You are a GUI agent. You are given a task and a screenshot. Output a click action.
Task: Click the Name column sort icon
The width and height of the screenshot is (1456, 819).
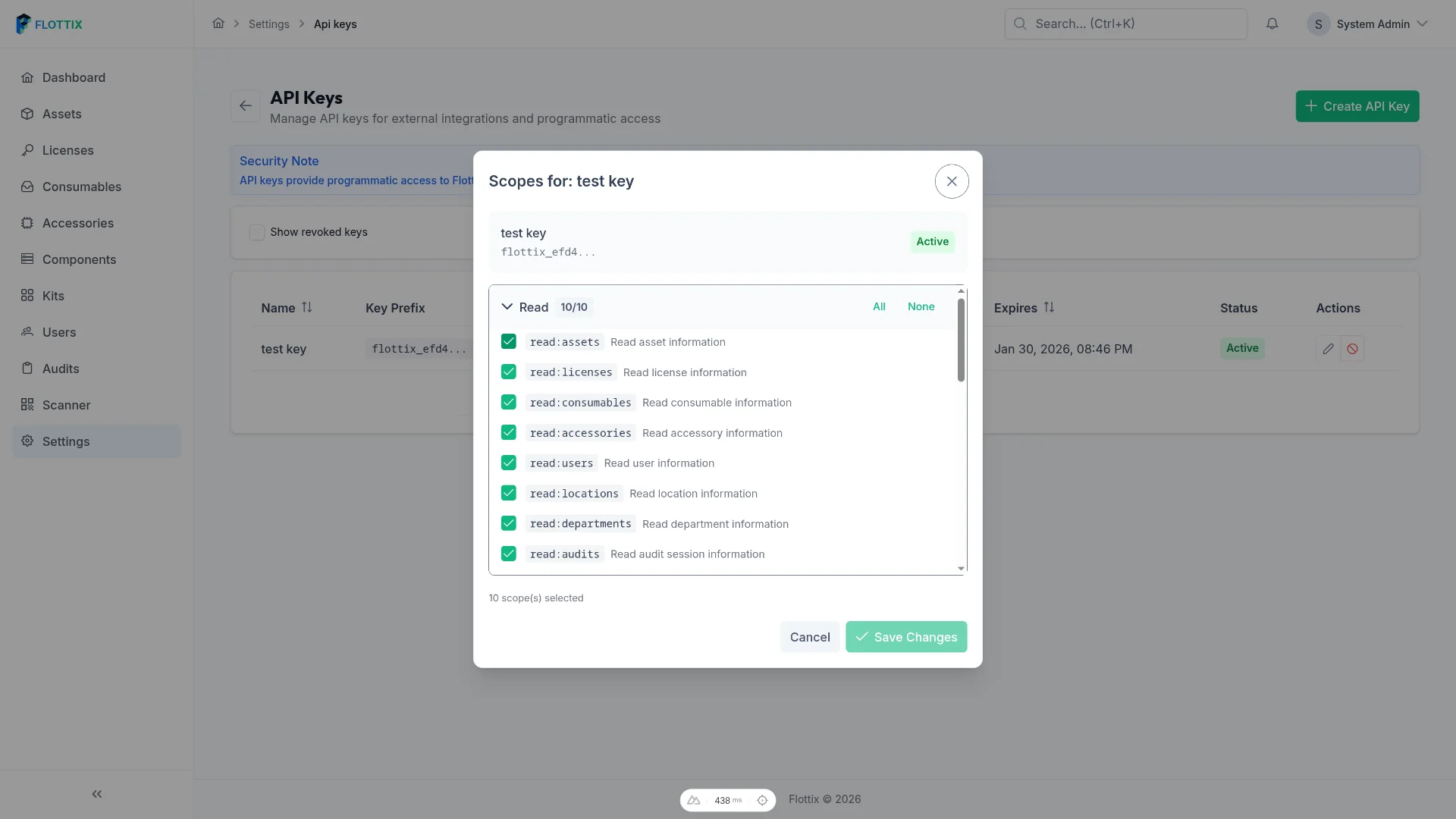306,307
